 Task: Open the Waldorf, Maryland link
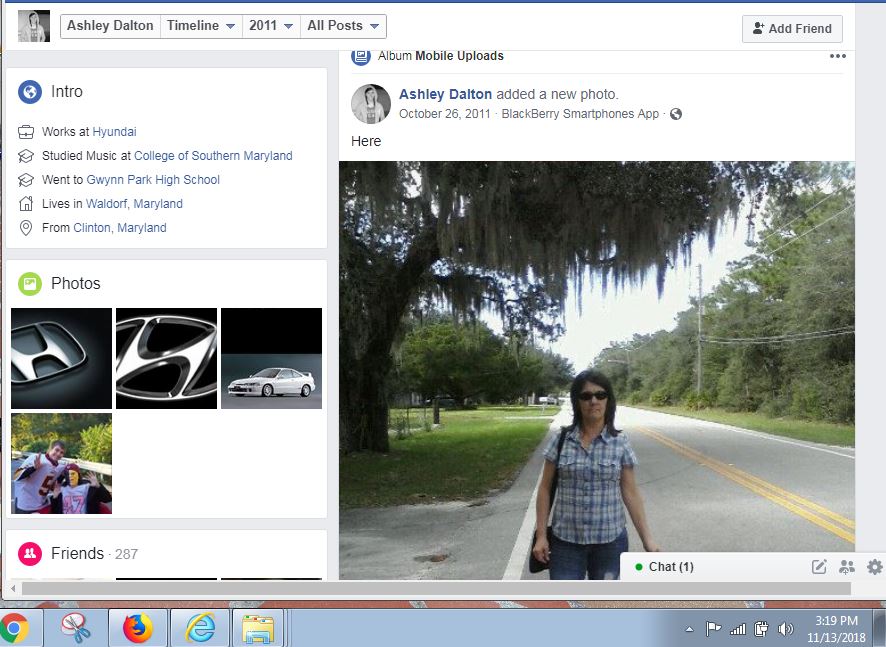click(134, 203)
